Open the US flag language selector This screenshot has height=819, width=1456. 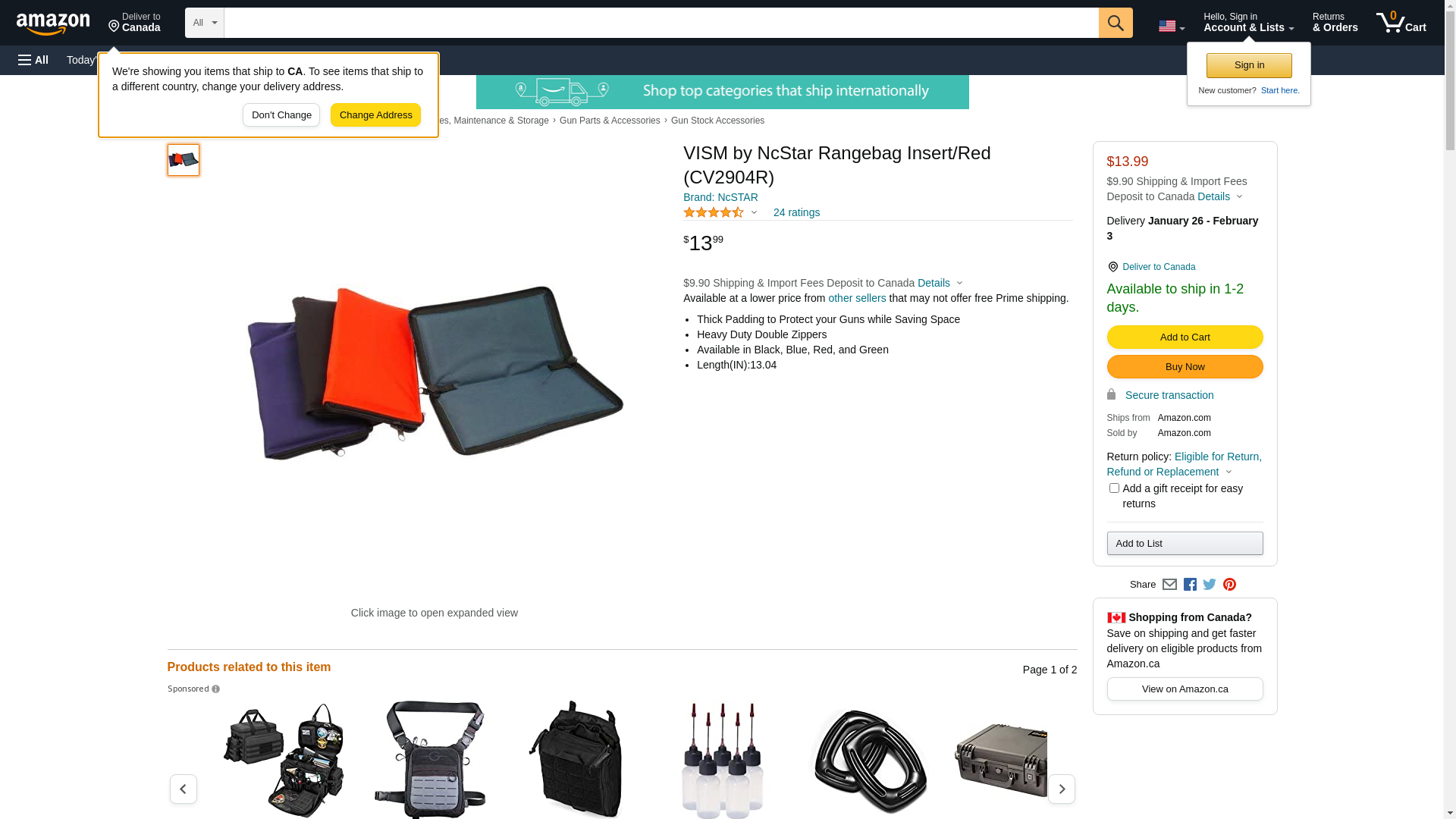tap(1172, 27)
